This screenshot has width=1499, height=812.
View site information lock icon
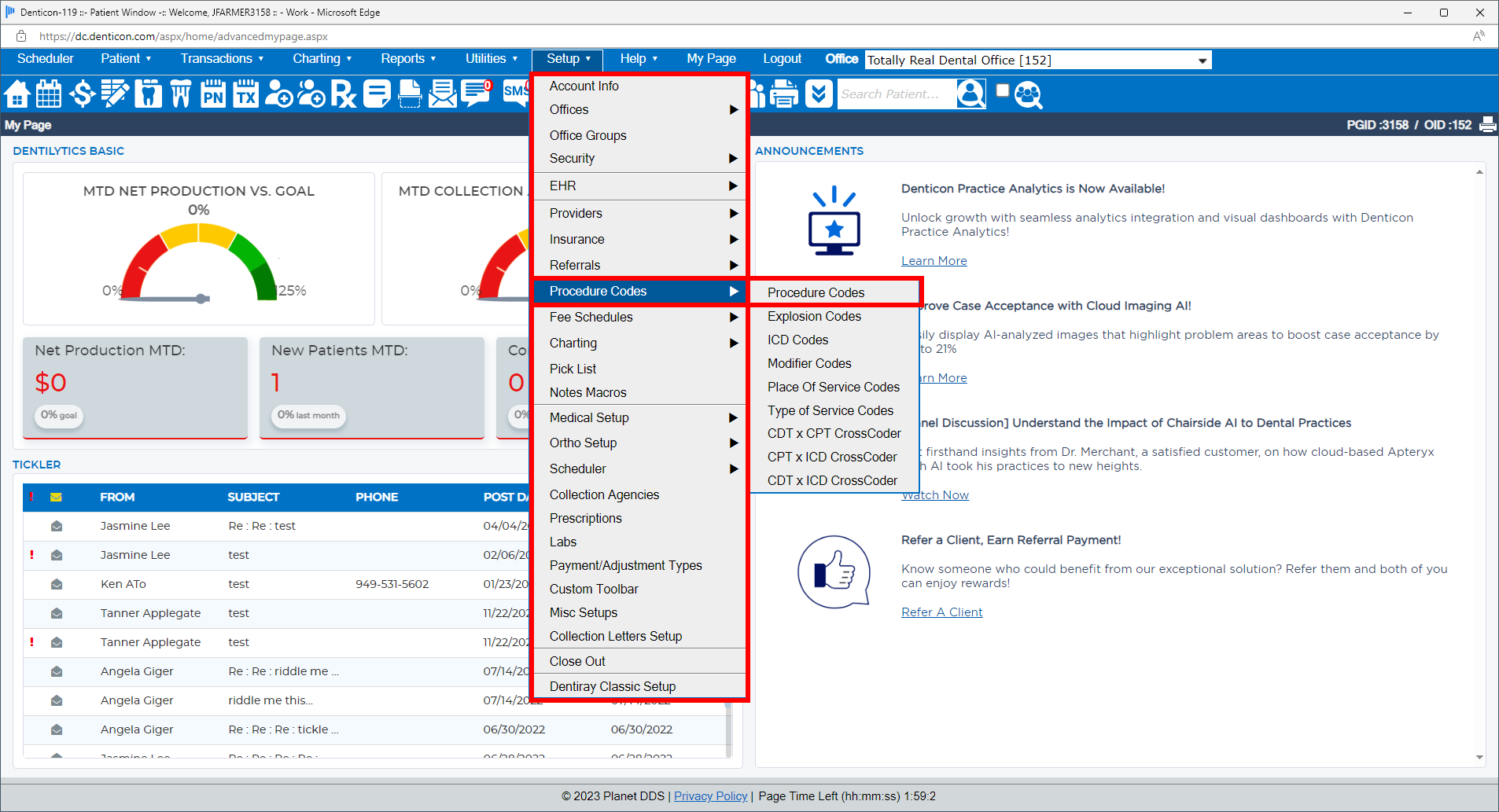[x=21, y=36]
